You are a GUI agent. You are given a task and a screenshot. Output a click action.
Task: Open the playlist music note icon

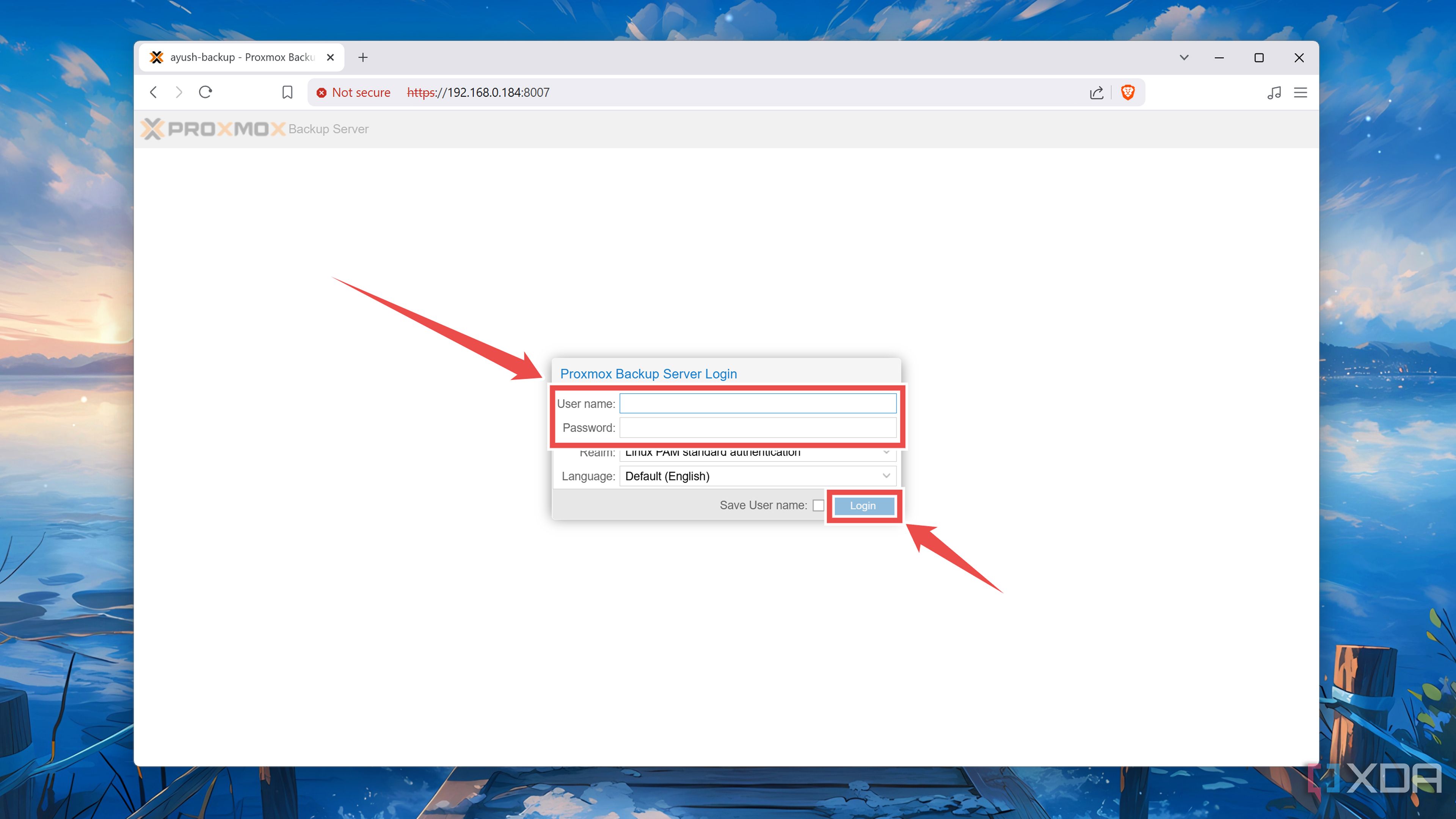(1274, 93)
